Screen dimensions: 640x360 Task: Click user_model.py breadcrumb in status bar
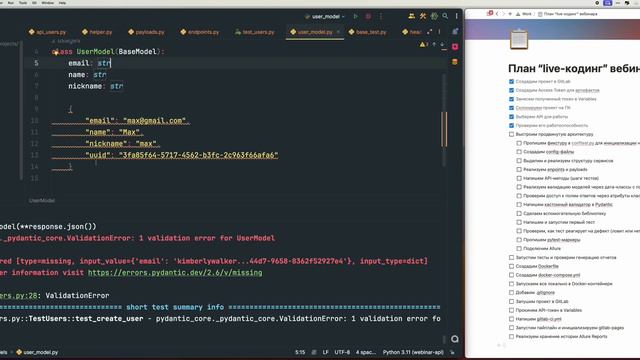37,352
